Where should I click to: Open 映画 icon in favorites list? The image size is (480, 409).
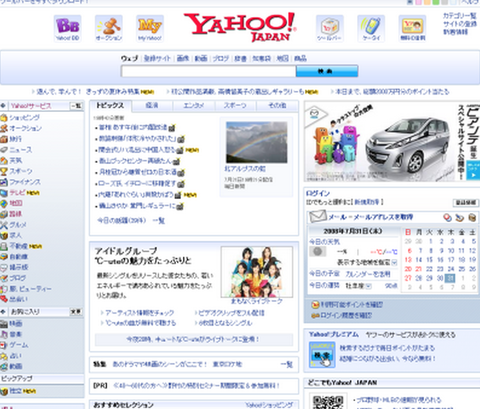pos(4,323)
